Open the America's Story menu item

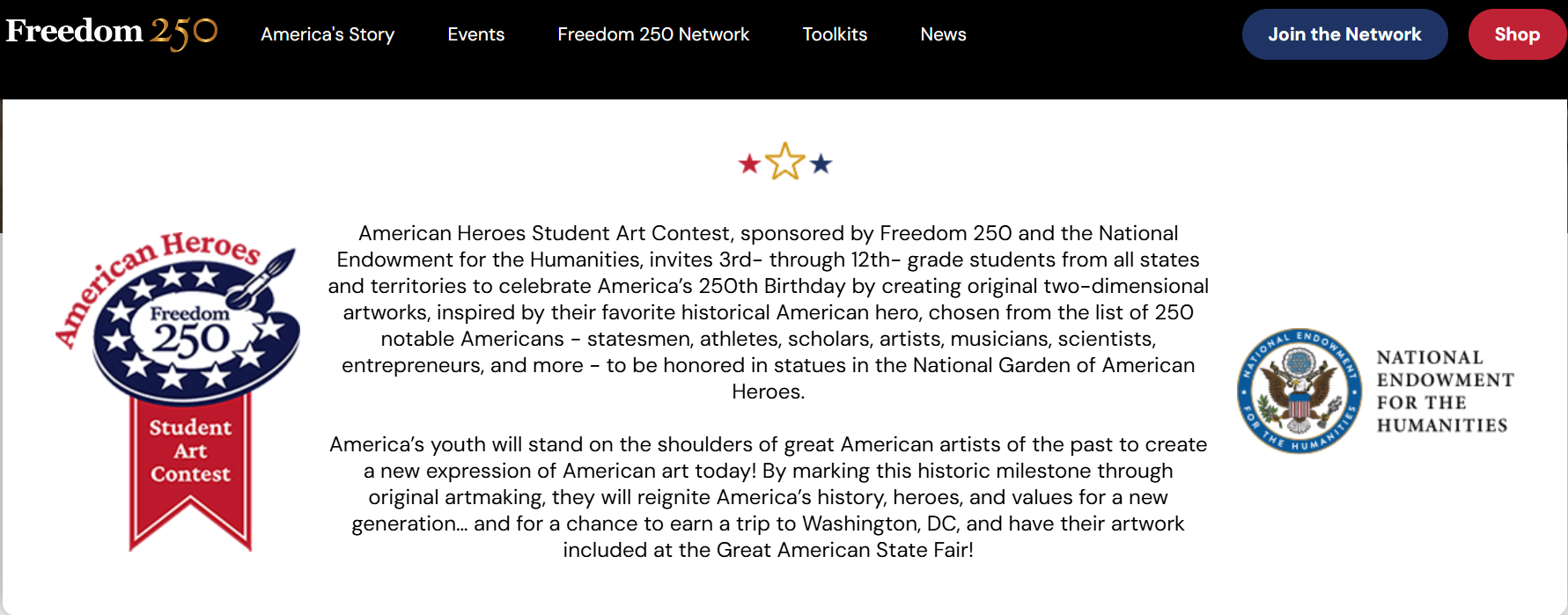pyautogui.click(x=328, y=34)
